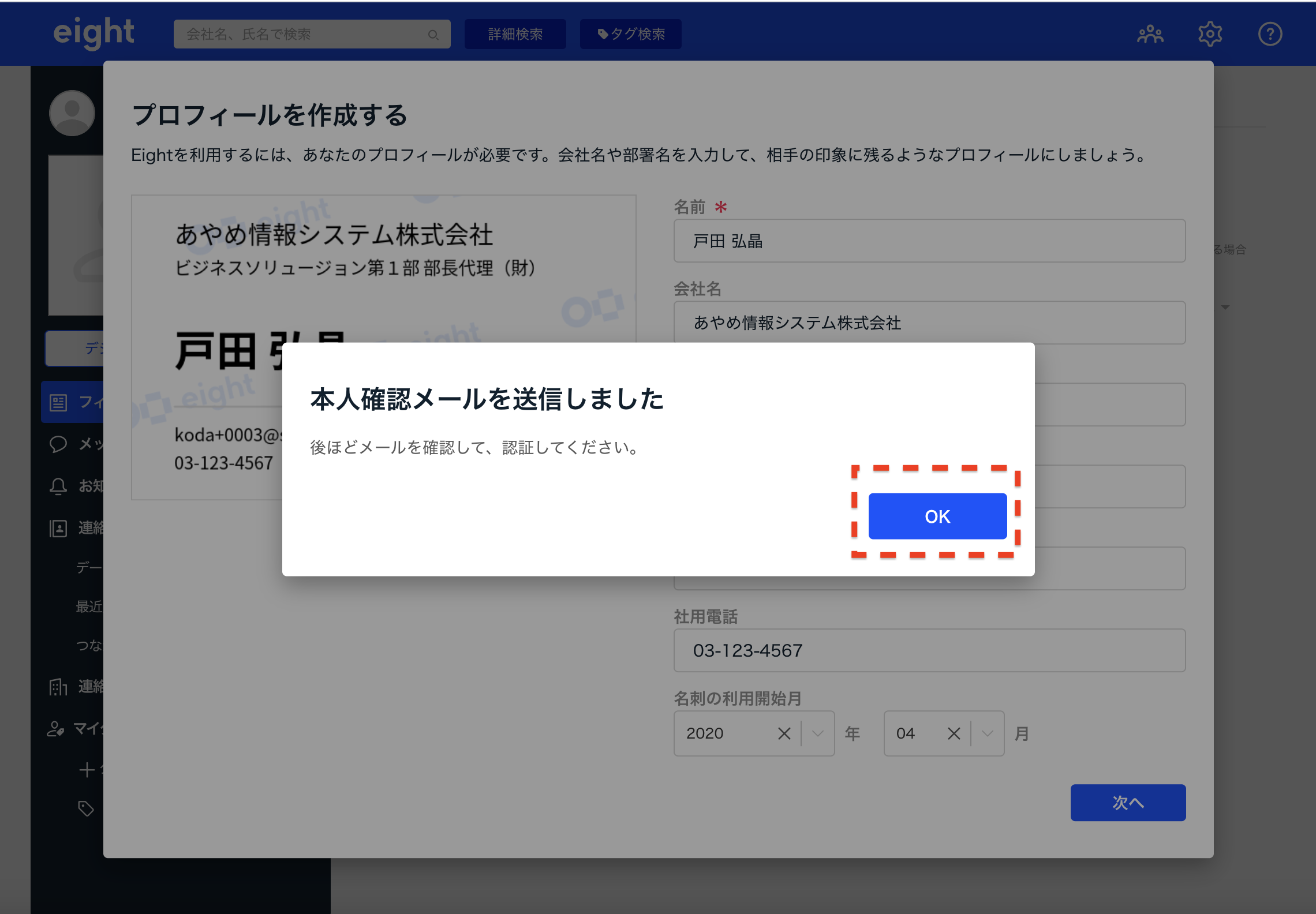
Task: Click the eight logo
Action: click(94, 32)
